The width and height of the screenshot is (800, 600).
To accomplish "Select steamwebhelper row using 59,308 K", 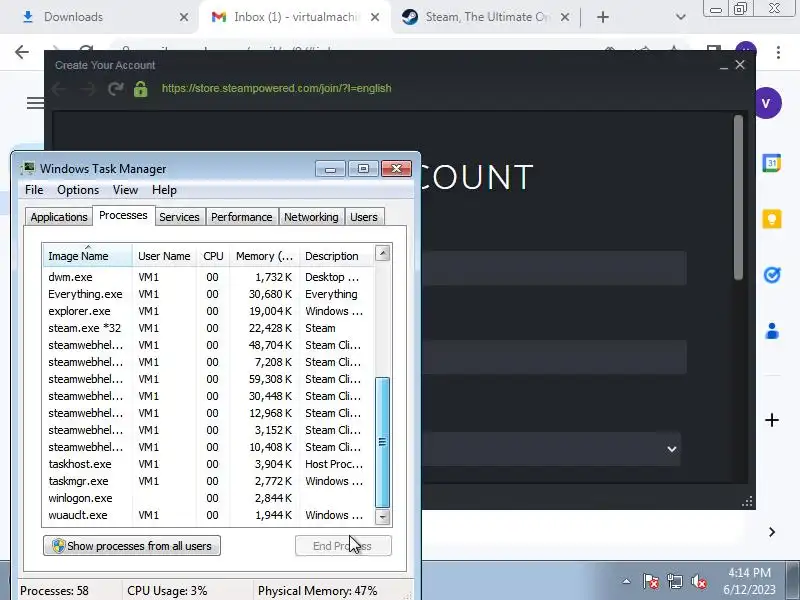I will pyautogui.click(x=208, y=379).
